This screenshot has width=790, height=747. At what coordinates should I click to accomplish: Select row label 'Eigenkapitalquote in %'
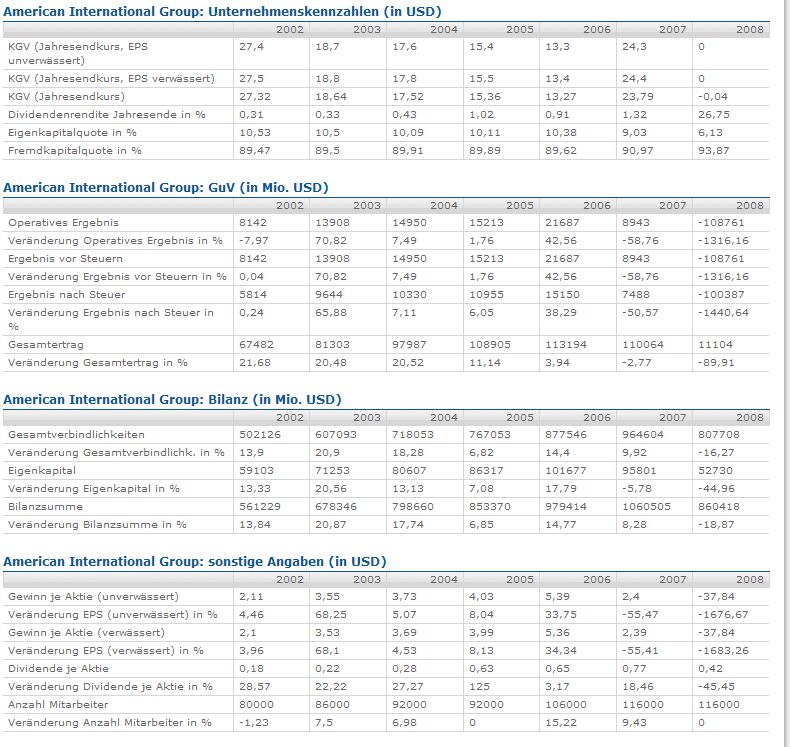(73, 133)
